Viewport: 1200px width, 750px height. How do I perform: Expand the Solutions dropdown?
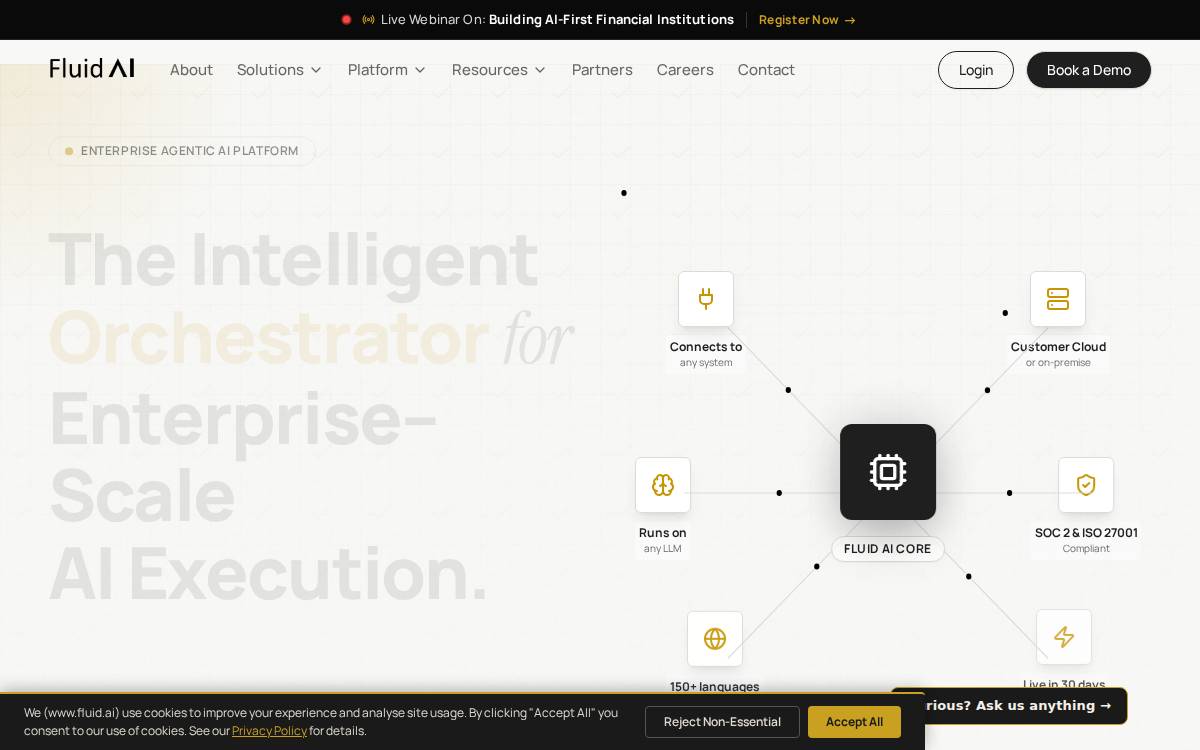(x=280, y=70)
